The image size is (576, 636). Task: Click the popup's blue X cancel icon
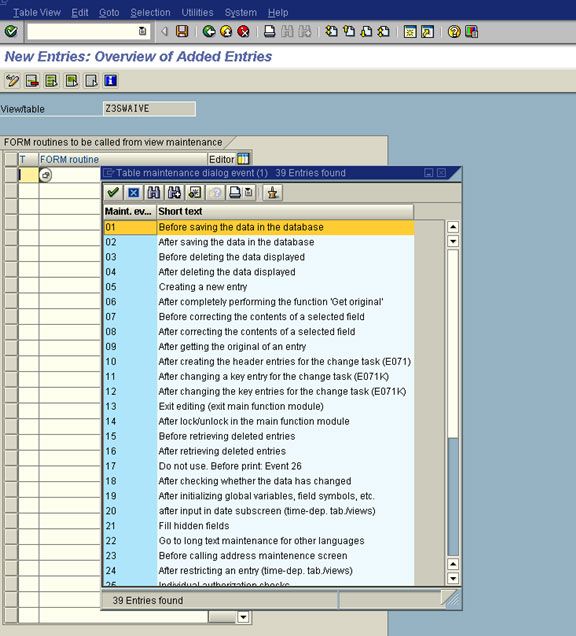click(x=133, y=193)
